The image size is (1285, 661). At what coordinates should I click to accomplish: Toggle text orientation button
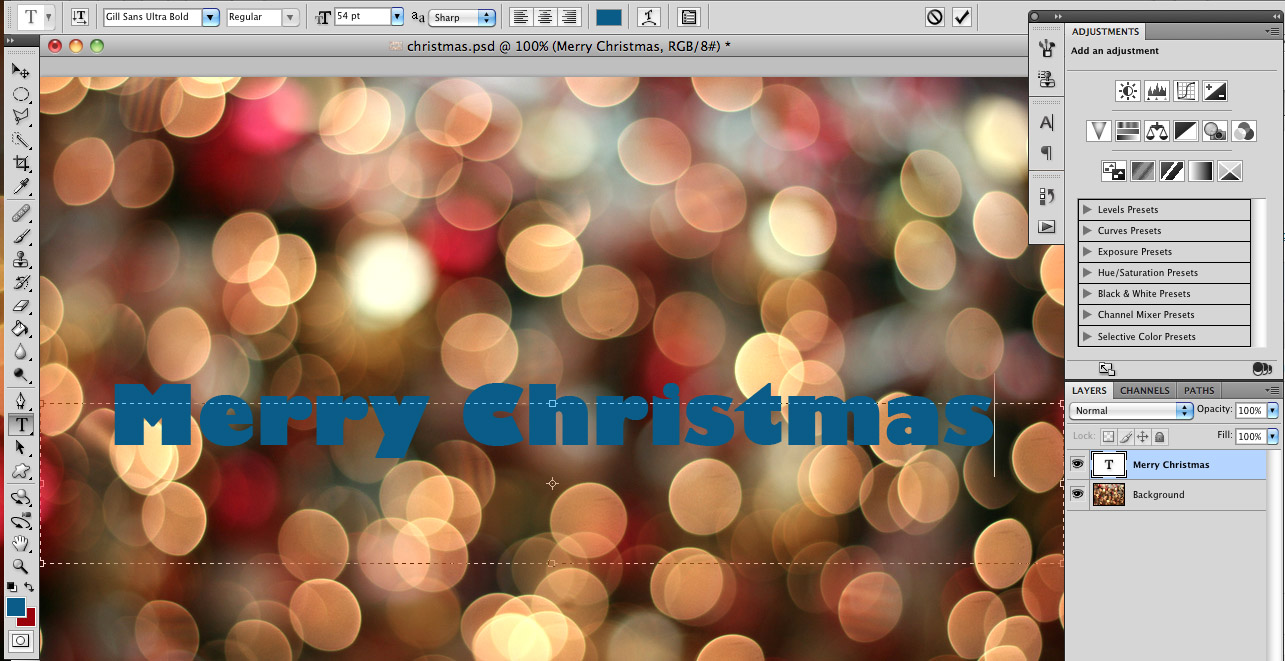(80, 17)
